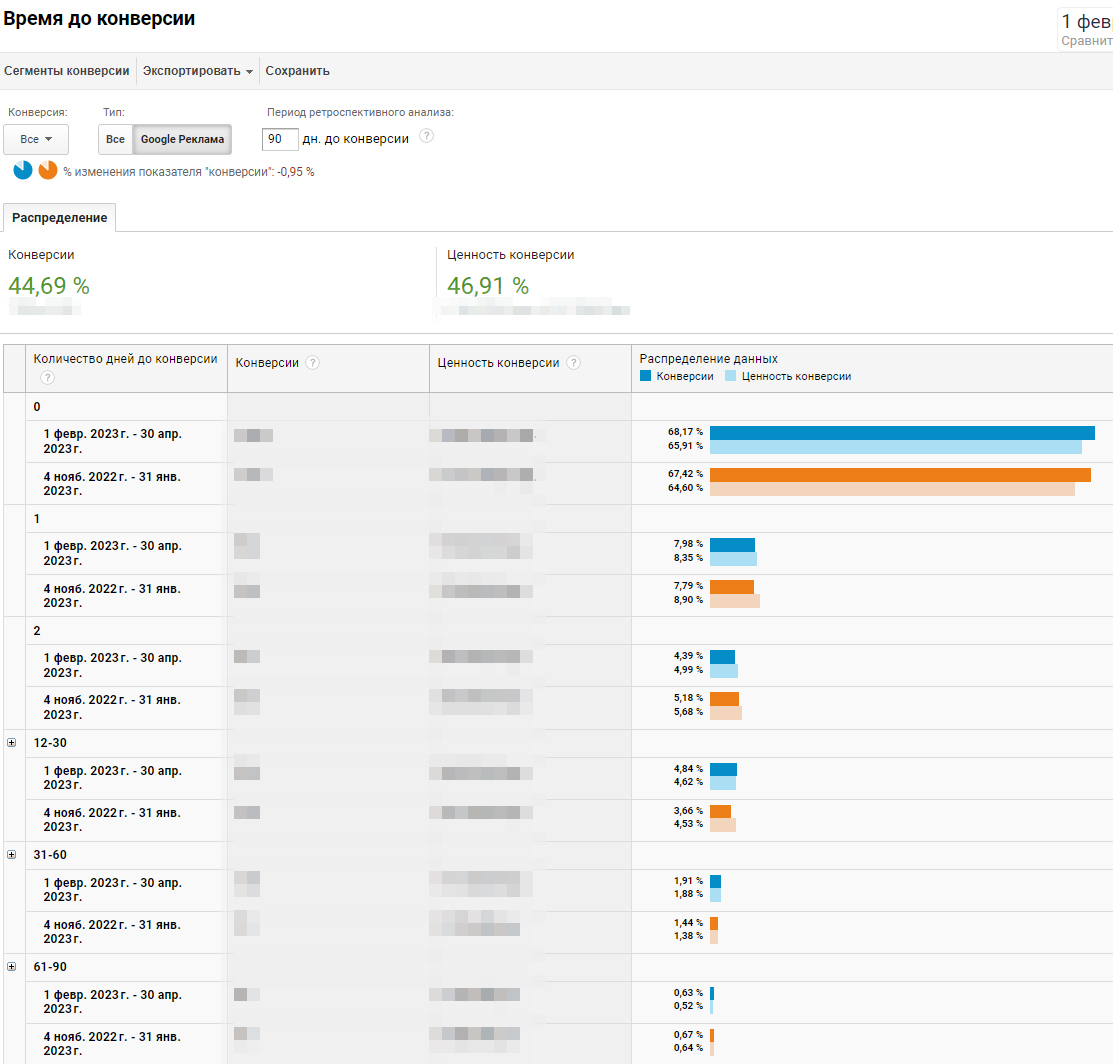Click the orange pie chart icon
1113x1064 pixels.
coord(48,170)
